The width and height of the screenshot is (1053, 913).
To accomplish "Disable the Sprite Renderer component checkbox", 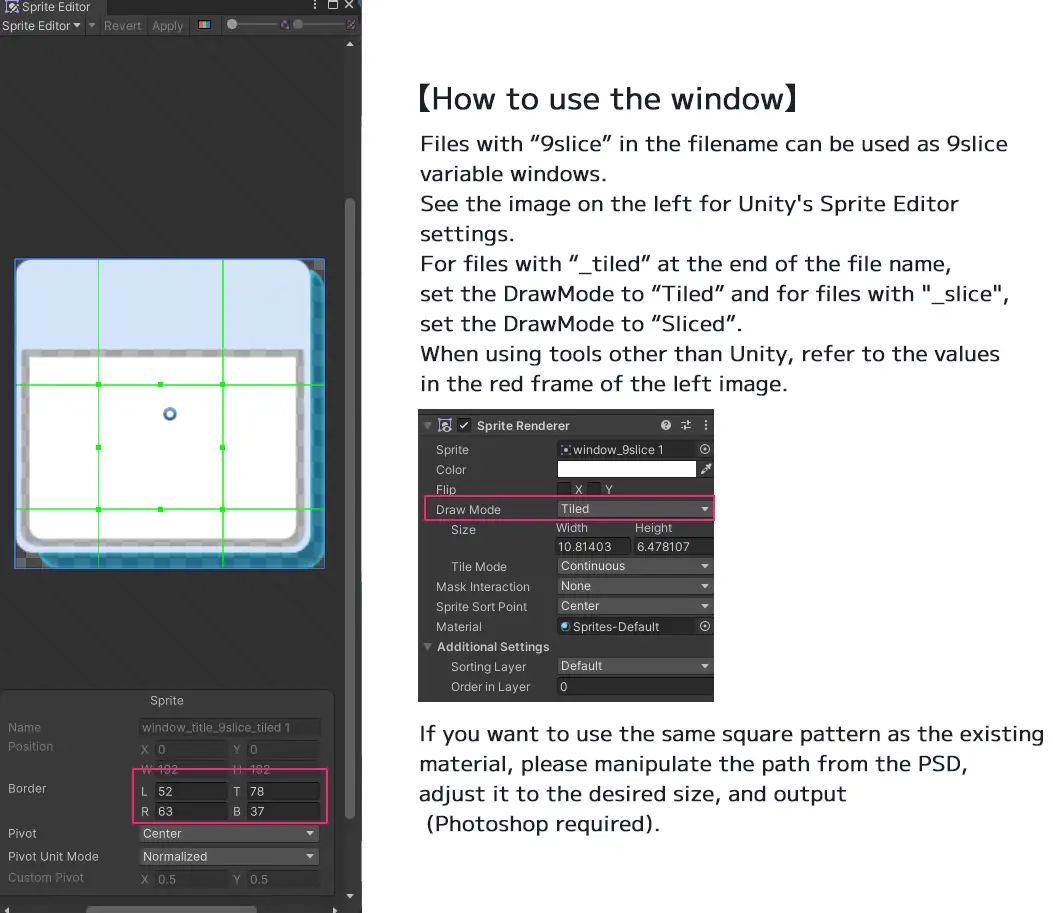I will click(464, 425).
